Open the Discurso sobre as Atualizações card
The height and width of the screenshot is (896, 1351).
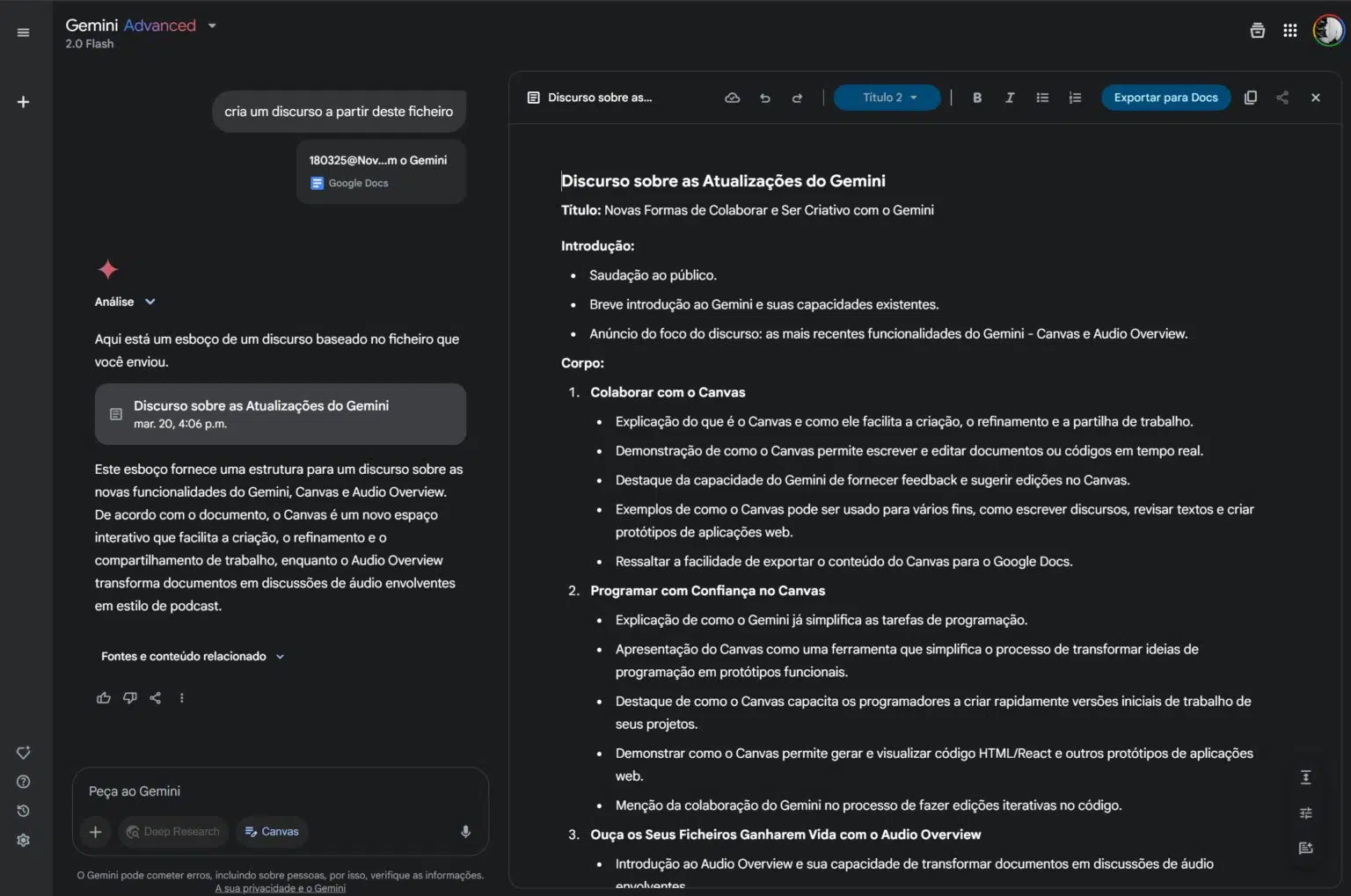[281, 414]
